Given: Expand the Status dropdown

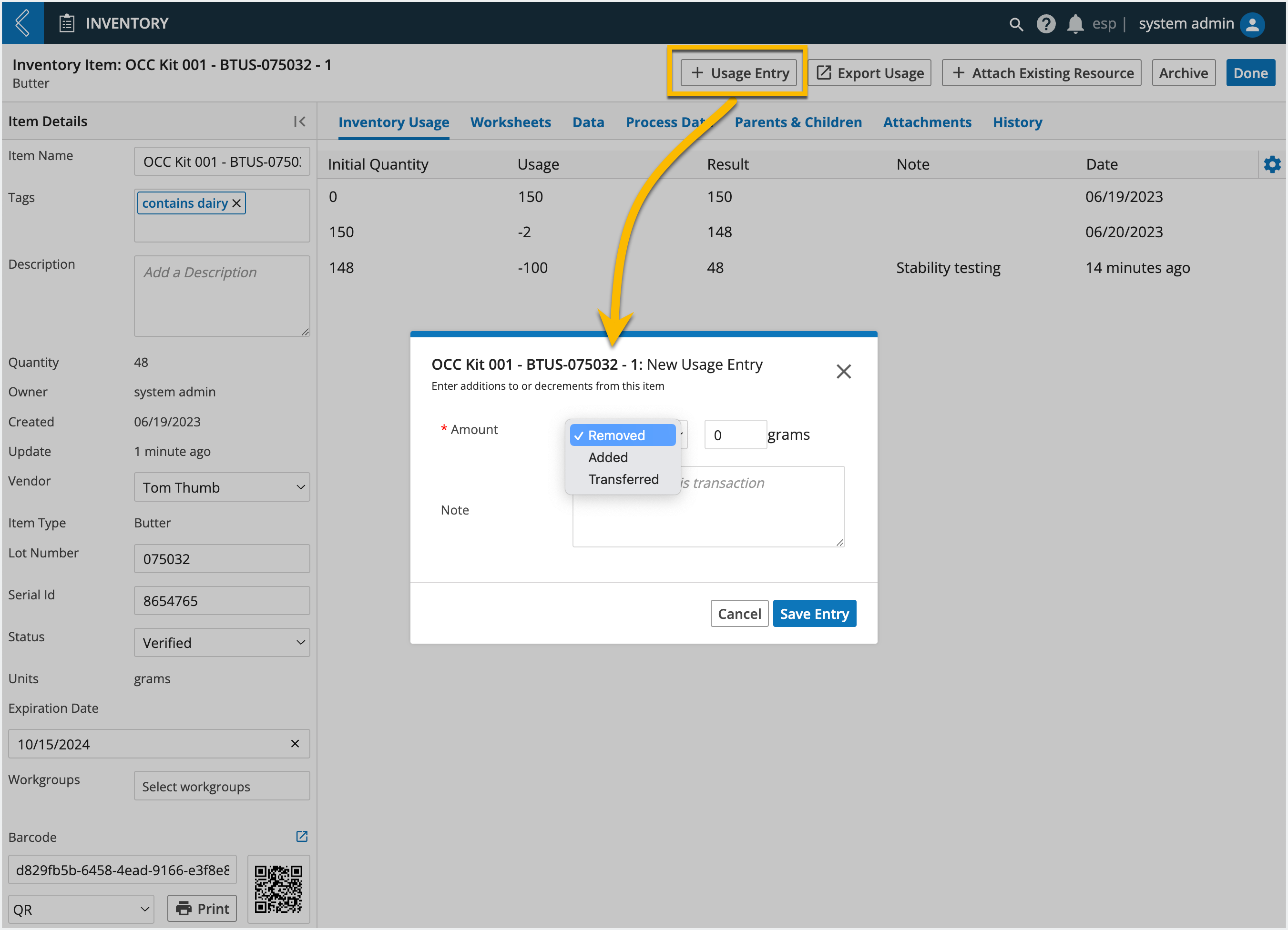Looking at the screenshot, I should pos(222,643).
